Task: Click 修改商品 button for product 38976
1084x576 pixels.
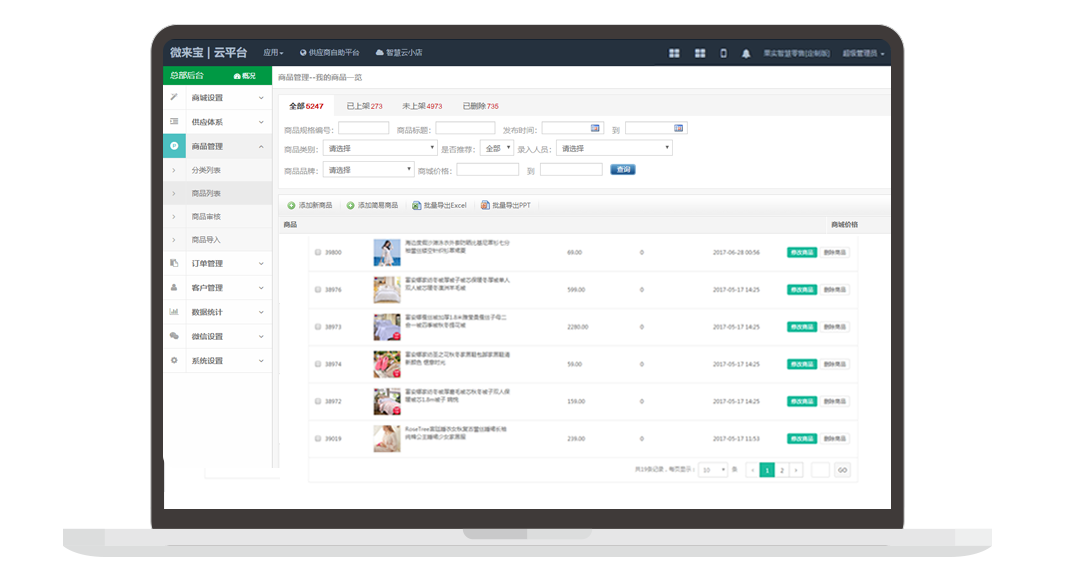Action: point(802,290)
